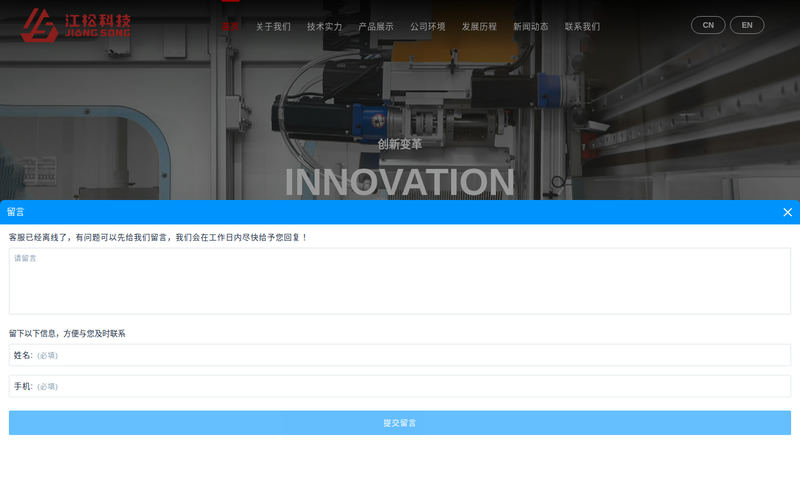Open the 关于我们 menu item
The image size is (800, 500).
(273, 27)
